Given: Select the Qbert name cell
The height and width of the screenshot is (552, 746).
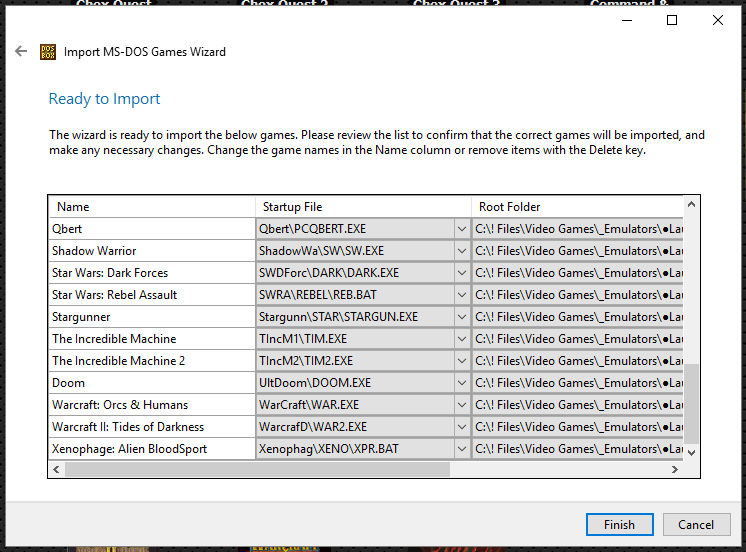Looking at the screenshot, I should click(x=152, y=229).
